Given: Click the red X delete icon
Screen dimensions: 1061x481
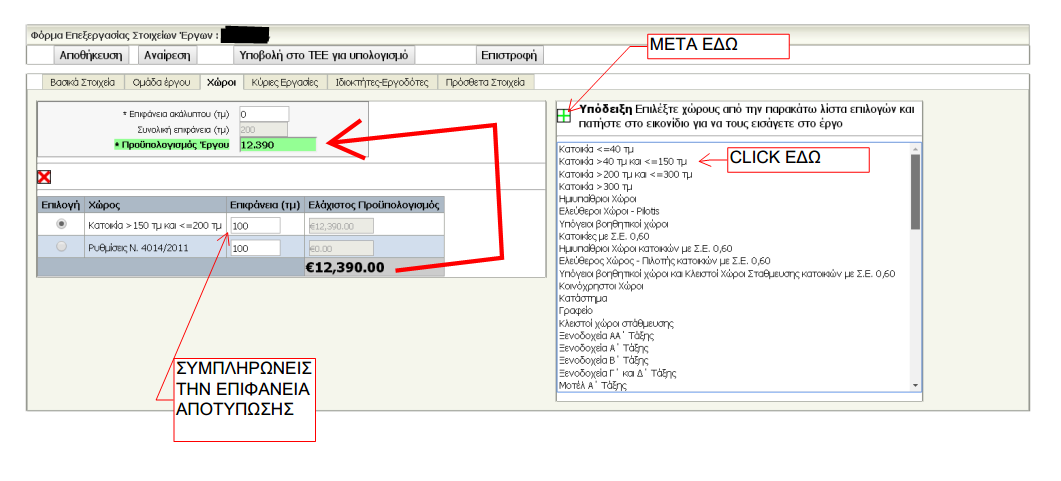Looking at the screenshot, I should click(x=43, y=177).
